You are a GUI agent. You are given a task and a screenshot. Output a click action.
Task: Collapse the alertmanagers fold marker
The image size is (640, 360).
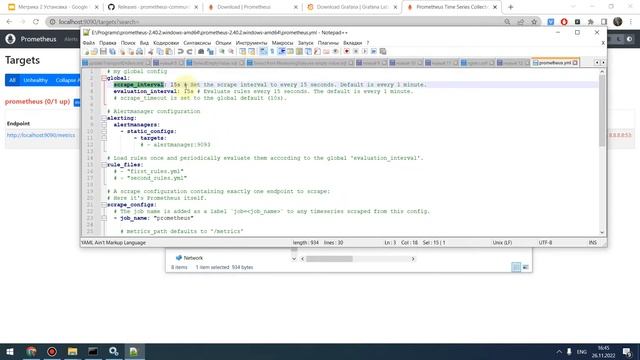(x=104, y=124)
